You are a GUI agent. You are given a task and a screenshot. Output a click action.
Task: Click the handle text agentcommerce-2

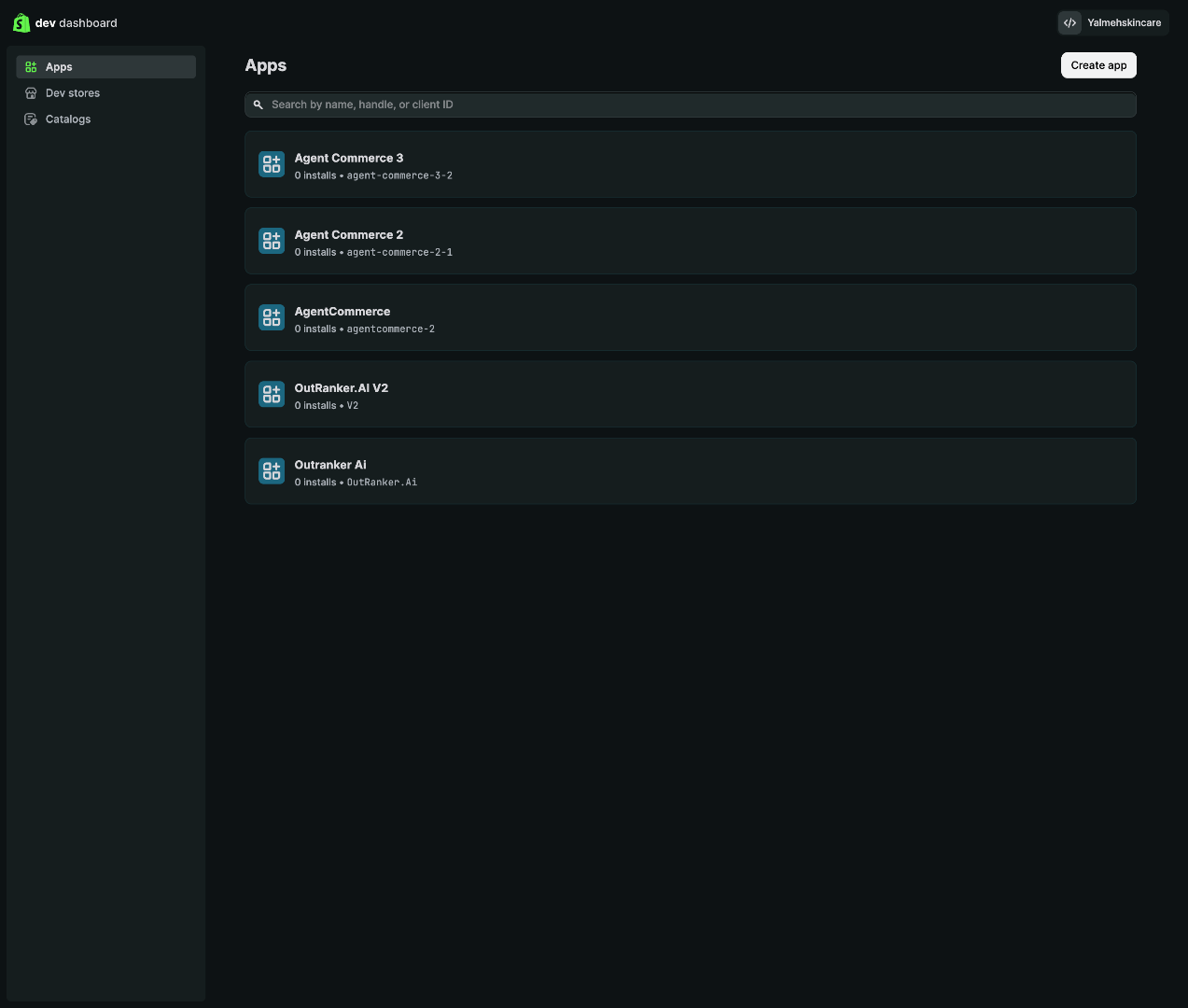pos(391,329)
